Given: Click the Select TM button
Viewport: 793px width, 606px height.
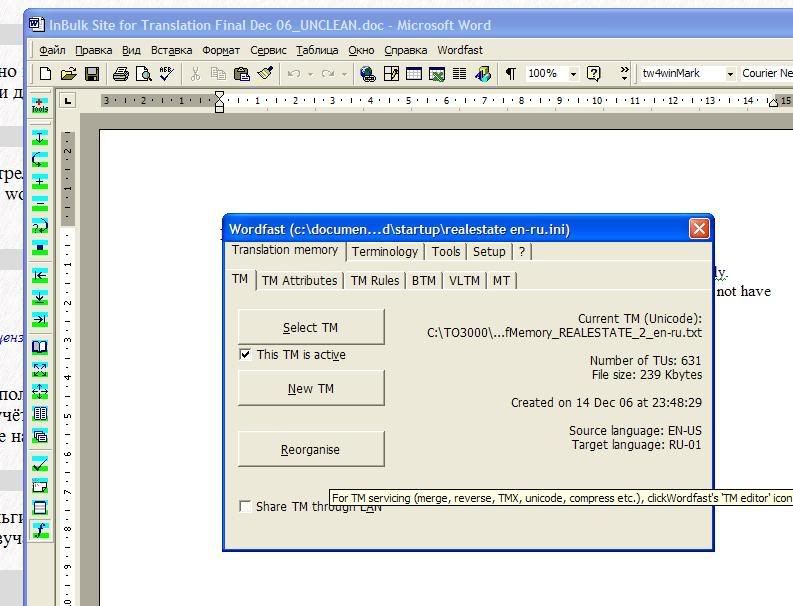Looking at the screenshot, I should click(311, 327).
